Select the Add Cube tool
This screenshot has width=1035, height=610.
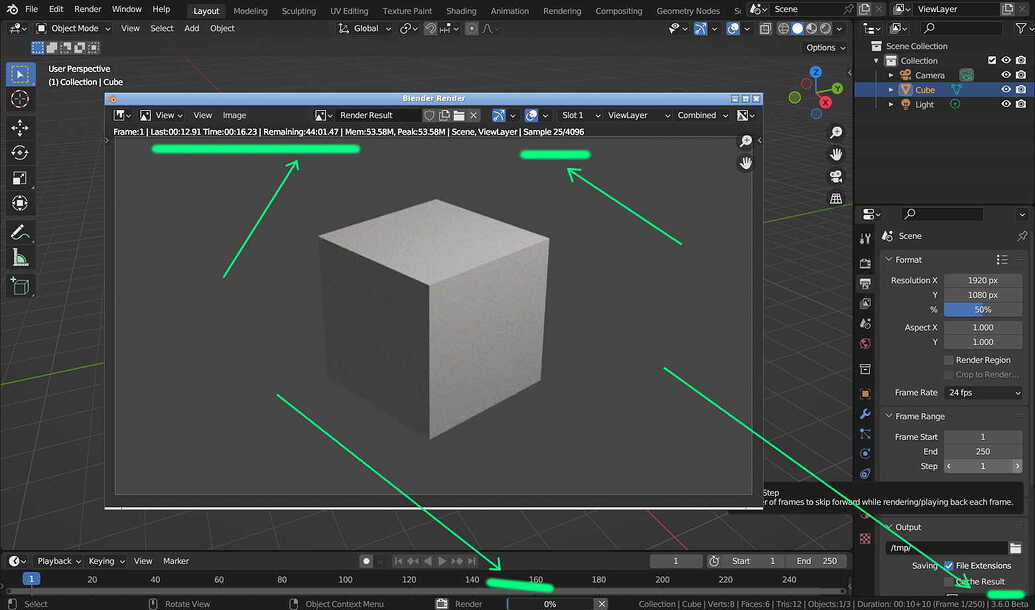pyautogui.click(x=20, y=287)
